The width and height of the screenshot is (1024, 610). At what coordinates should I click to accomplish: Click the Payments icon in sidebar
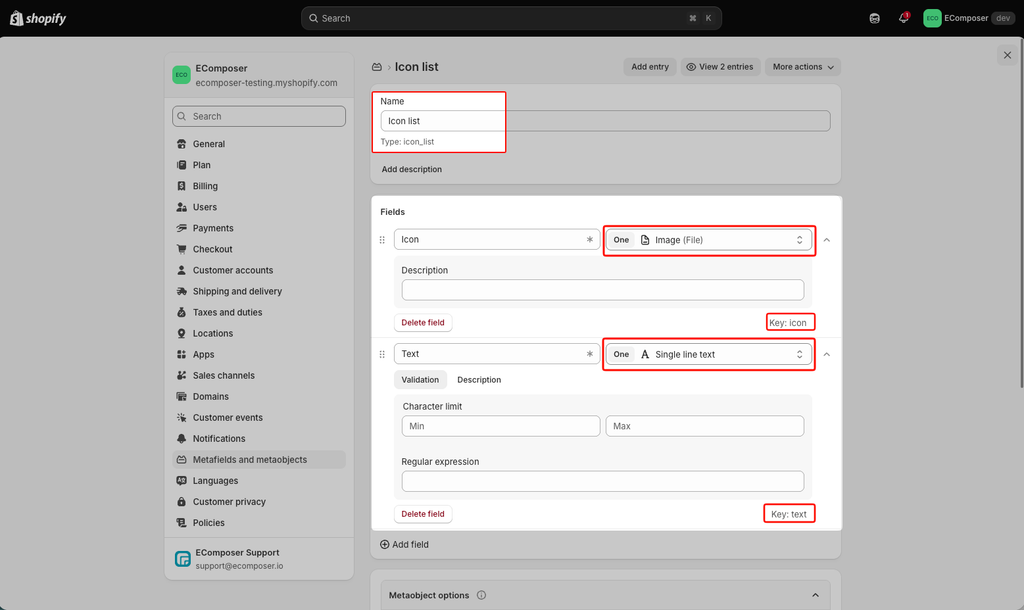point(182,228)
